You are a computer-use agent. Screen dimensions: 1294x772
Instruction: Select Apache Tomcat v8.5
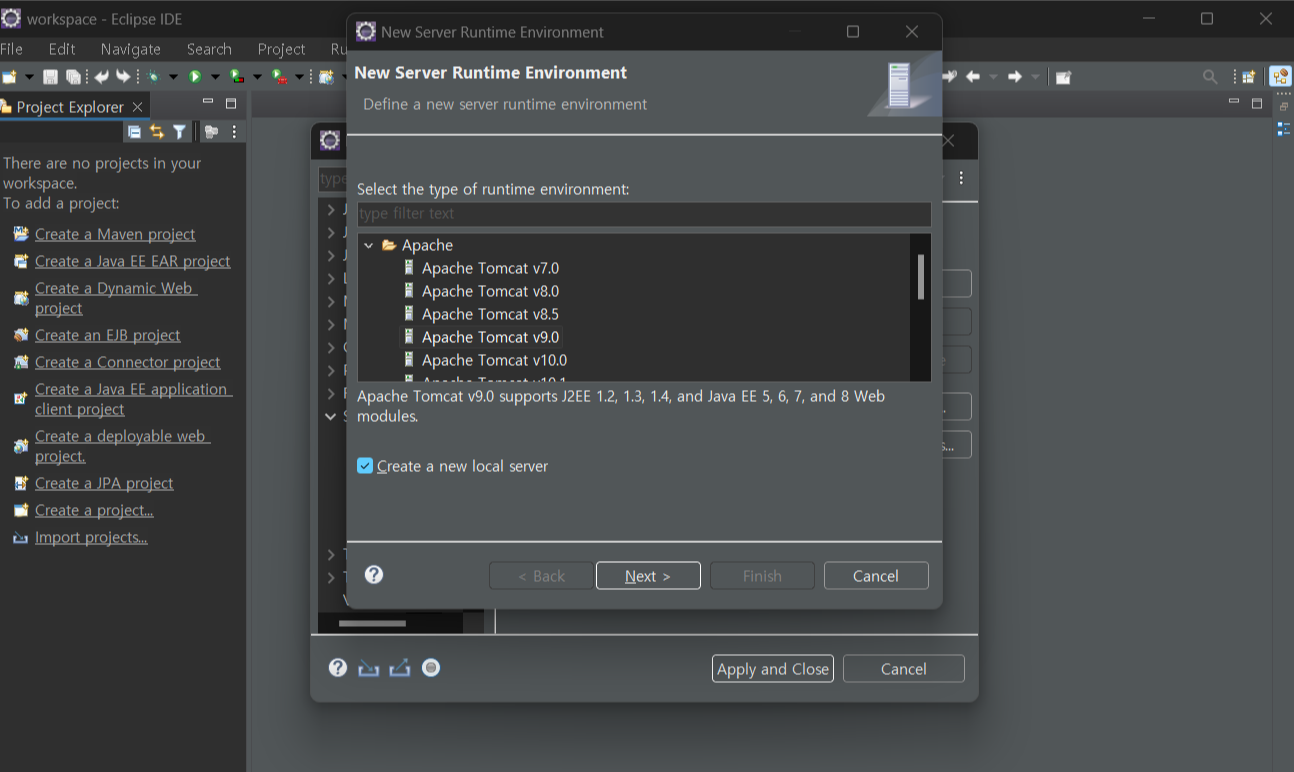[x=490, y=314]
